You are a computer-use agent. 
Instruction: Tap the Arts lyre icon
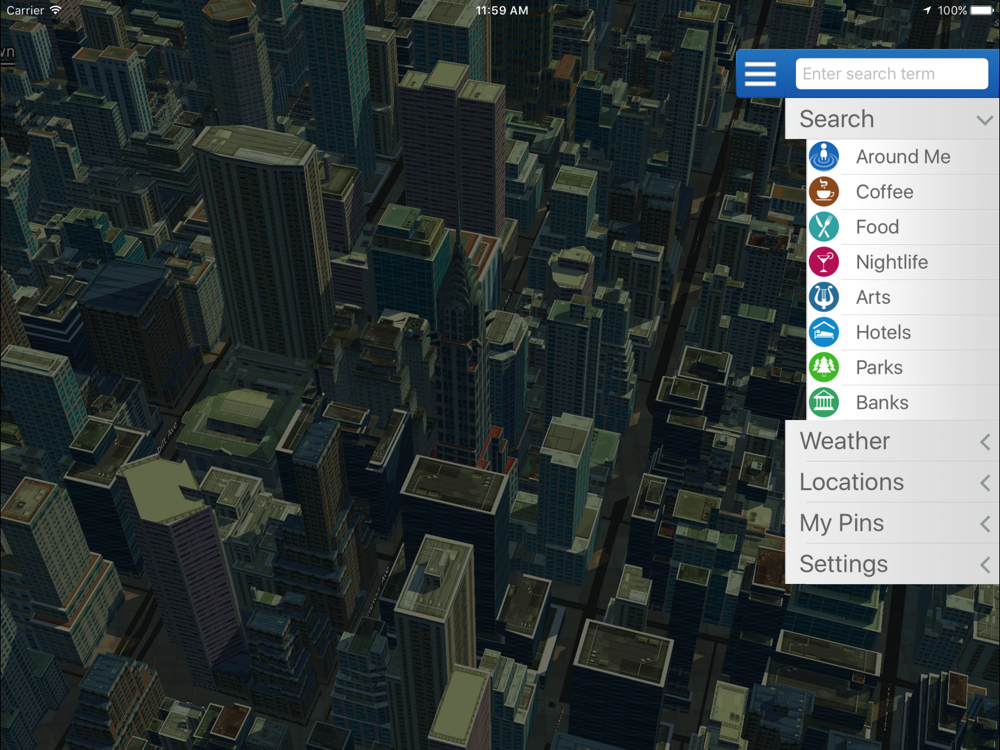pyautogui.click(x=823, y=297)
